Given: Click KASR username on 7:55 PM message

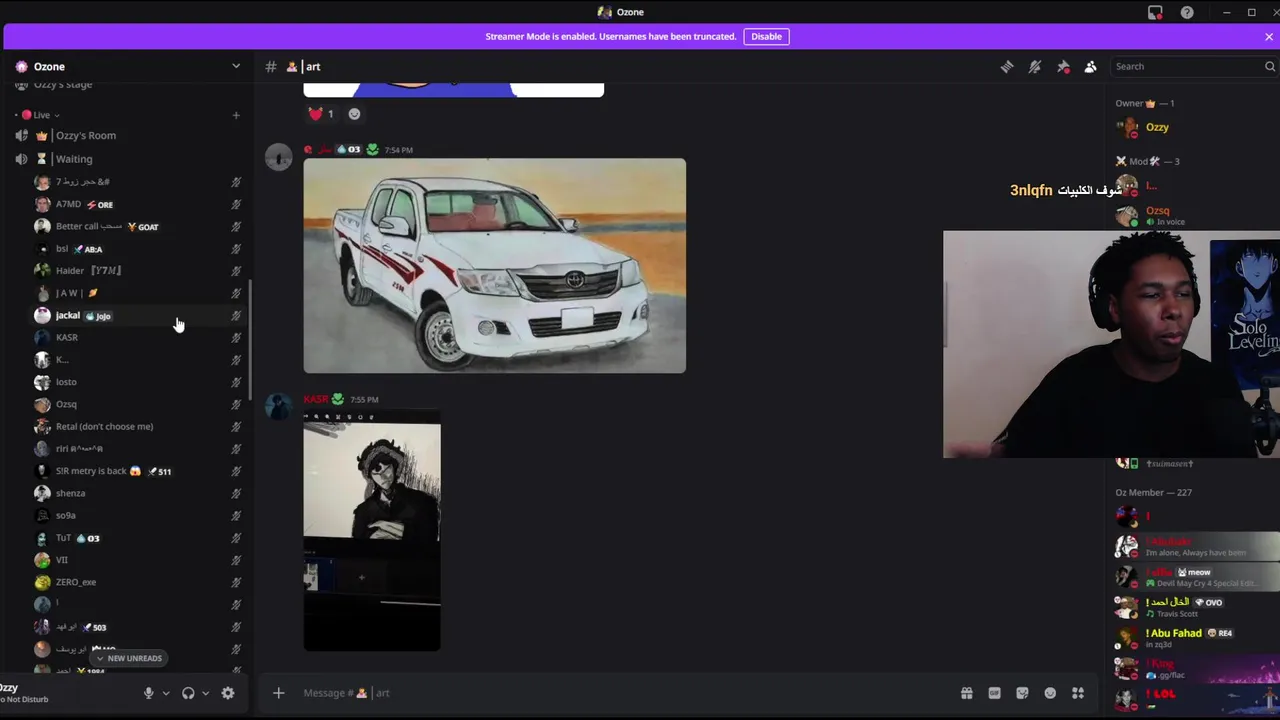Looking at the screenshot, I should (x=315, y=399).
